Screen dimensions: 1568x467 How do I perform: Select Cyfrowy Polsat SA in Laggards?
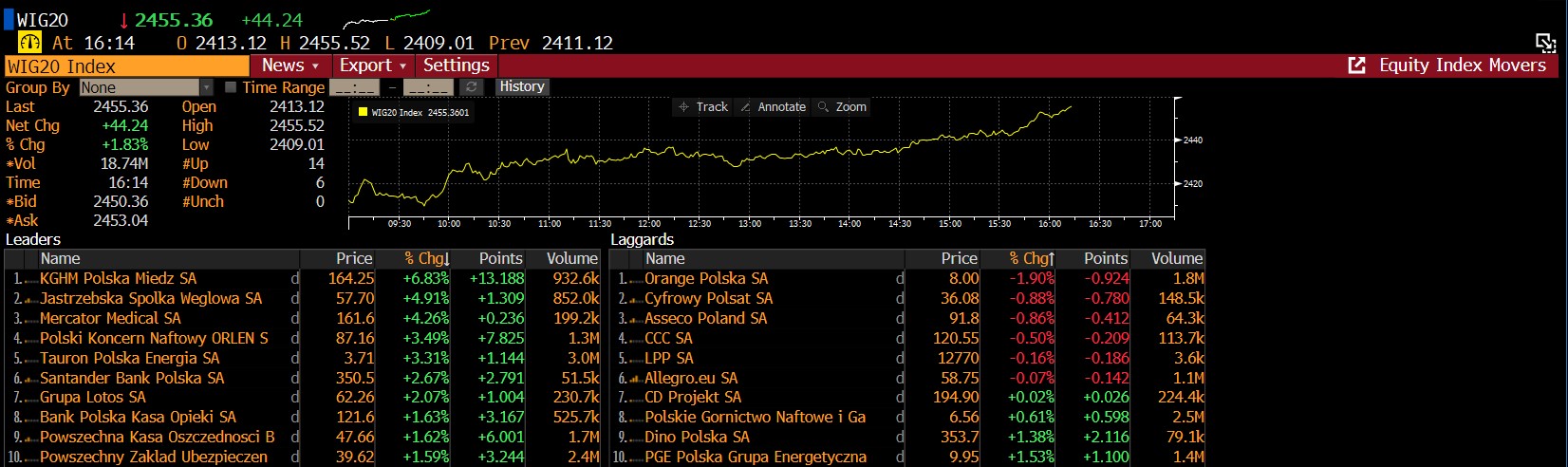point(907,299)
